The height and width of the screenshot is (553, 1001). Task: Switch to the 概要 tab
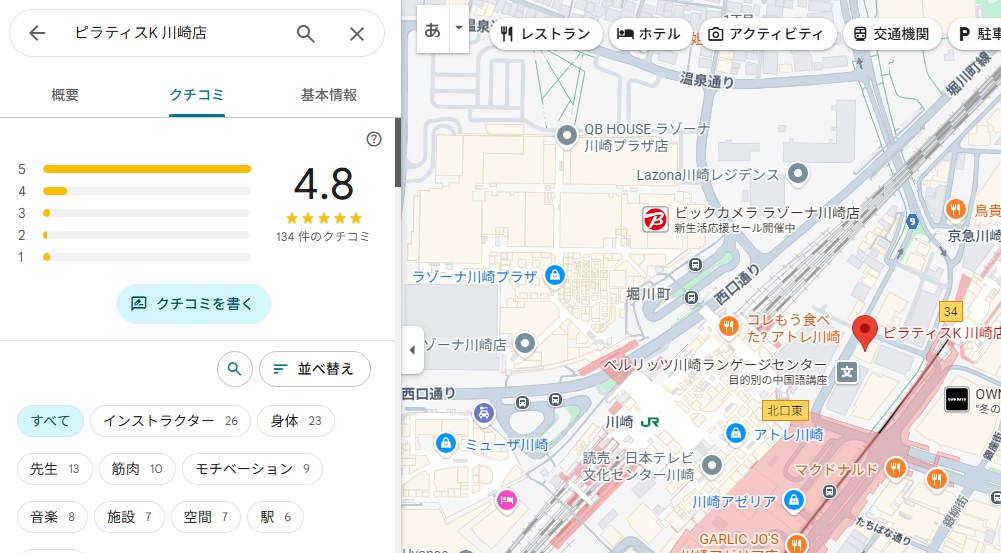pos(65,95)
